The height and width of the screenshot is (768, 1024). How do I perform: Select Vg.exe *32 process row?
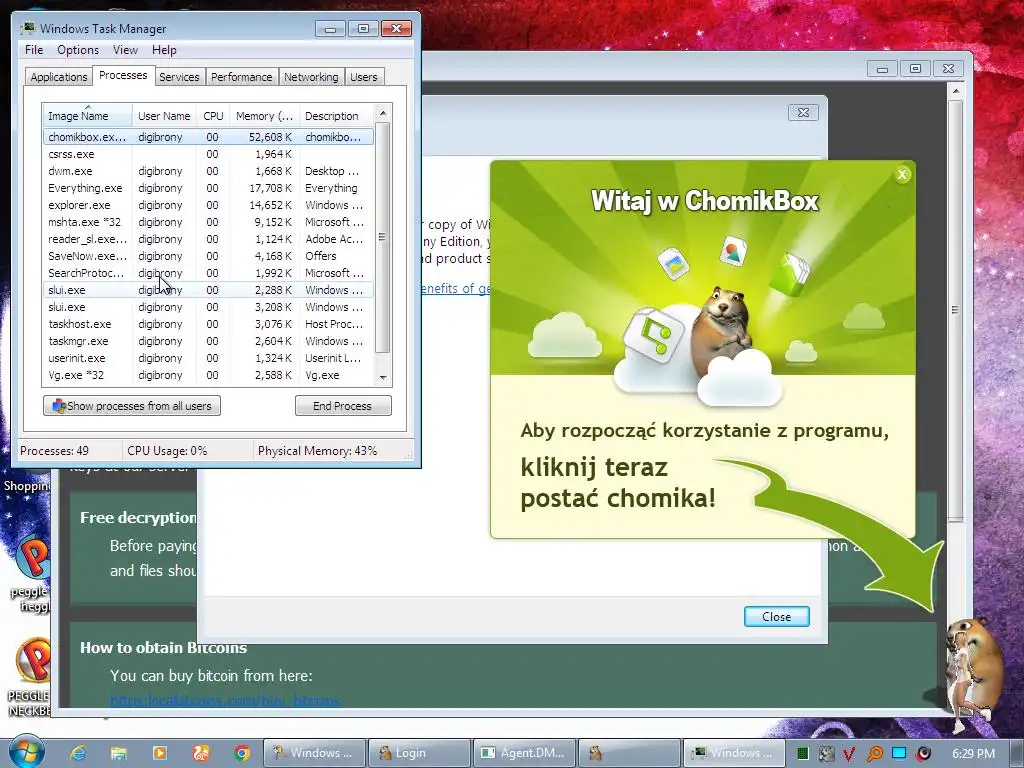(x=208, y=375)
